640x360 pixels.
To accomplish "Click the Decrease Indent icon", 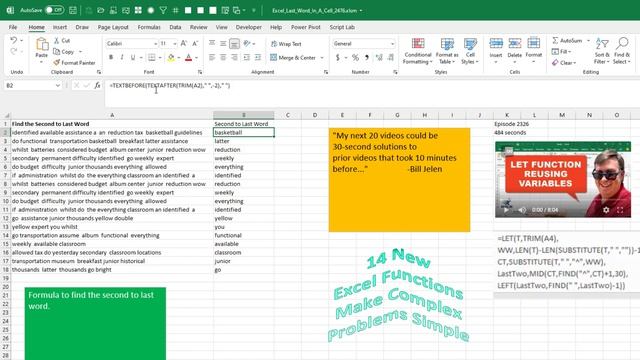I will tap(247, 58).
